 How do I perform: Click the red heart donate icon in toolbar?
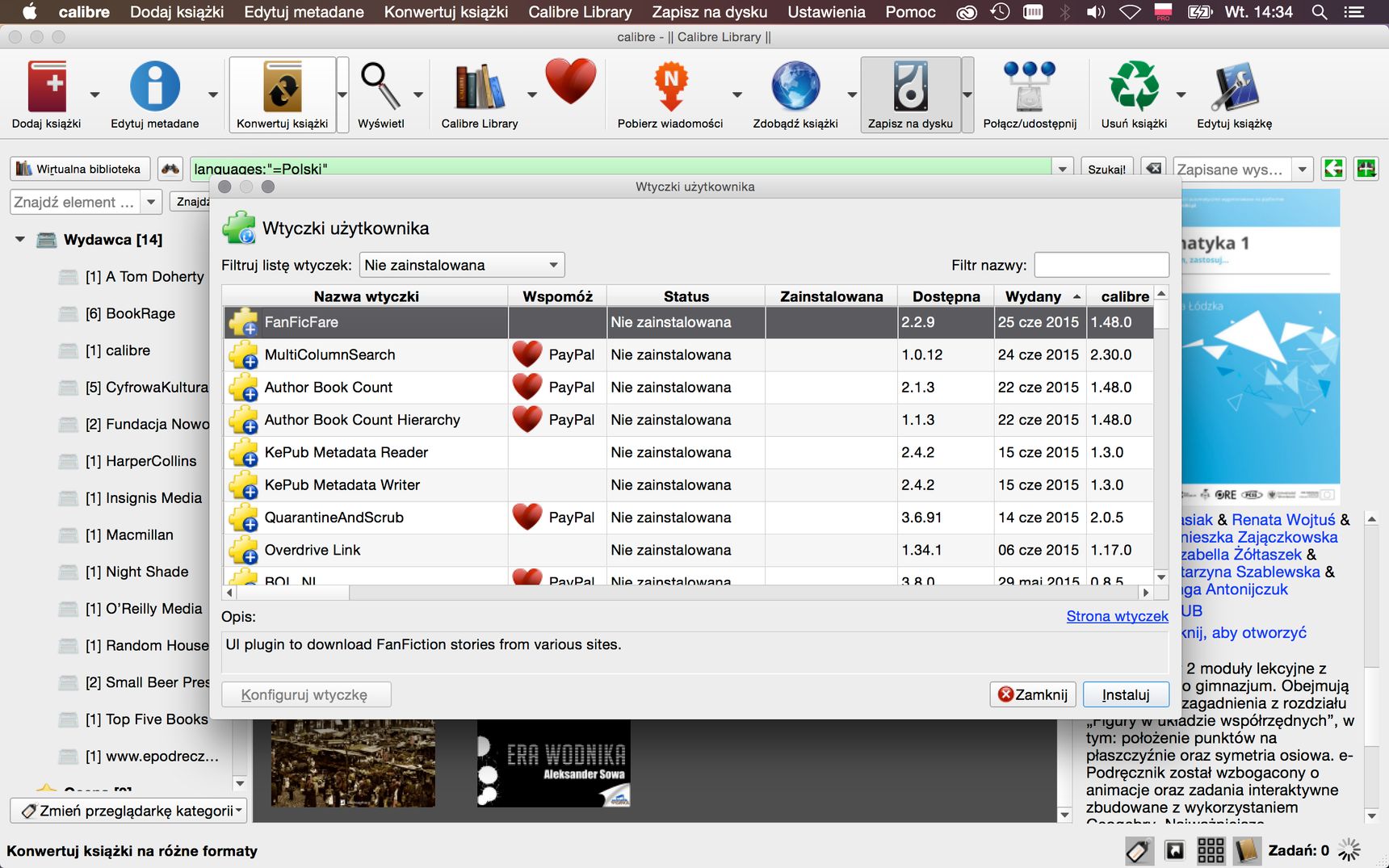coord(571,82)
